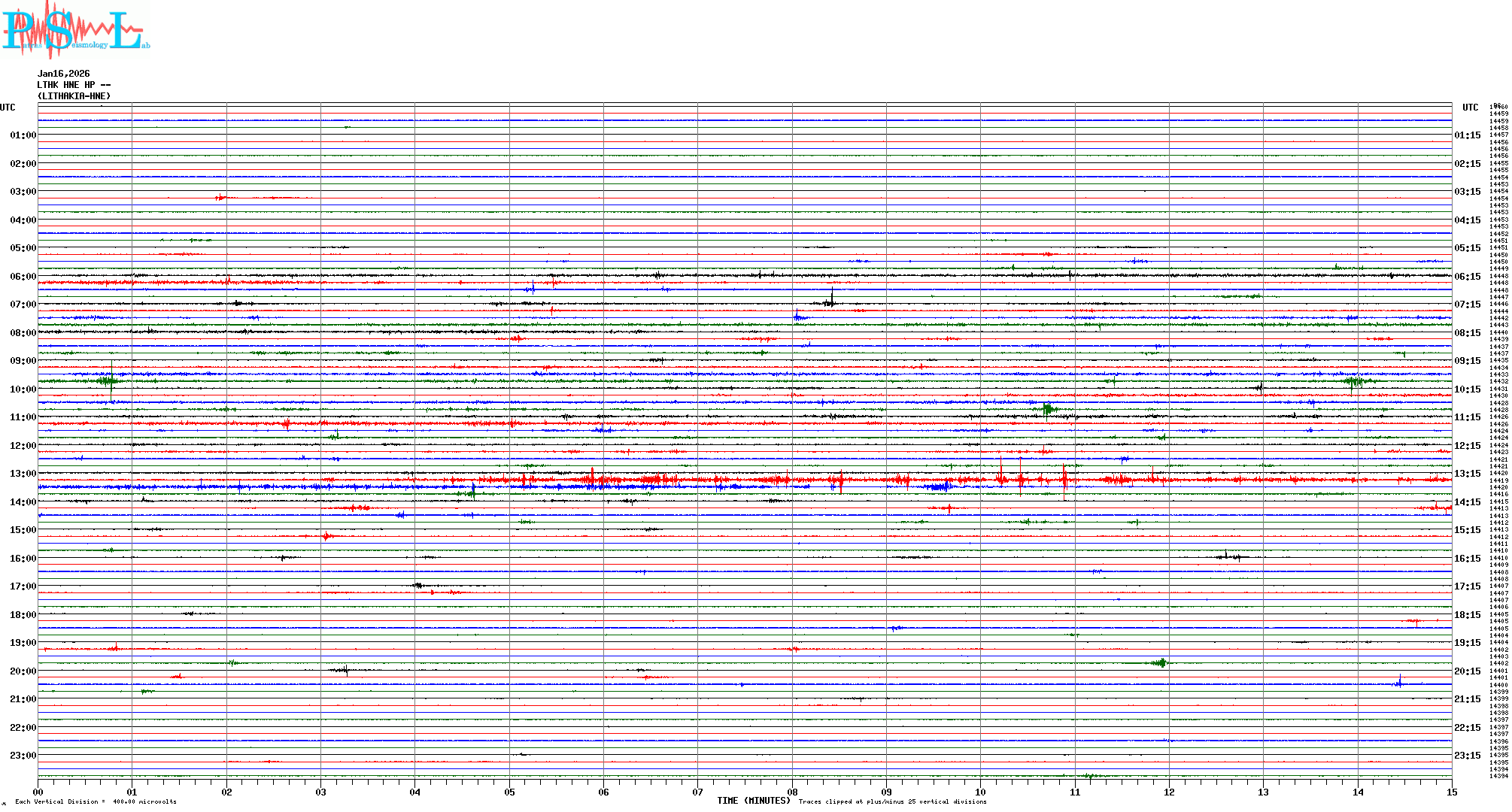Click minute 15 on bottom axis

[1451, 792]
